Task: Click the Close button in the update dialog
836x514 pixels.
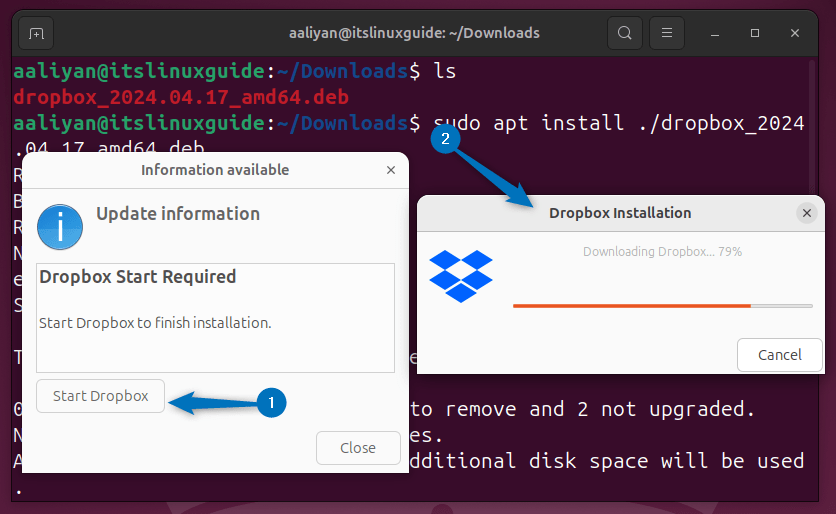Action: (x=357, y=448)
